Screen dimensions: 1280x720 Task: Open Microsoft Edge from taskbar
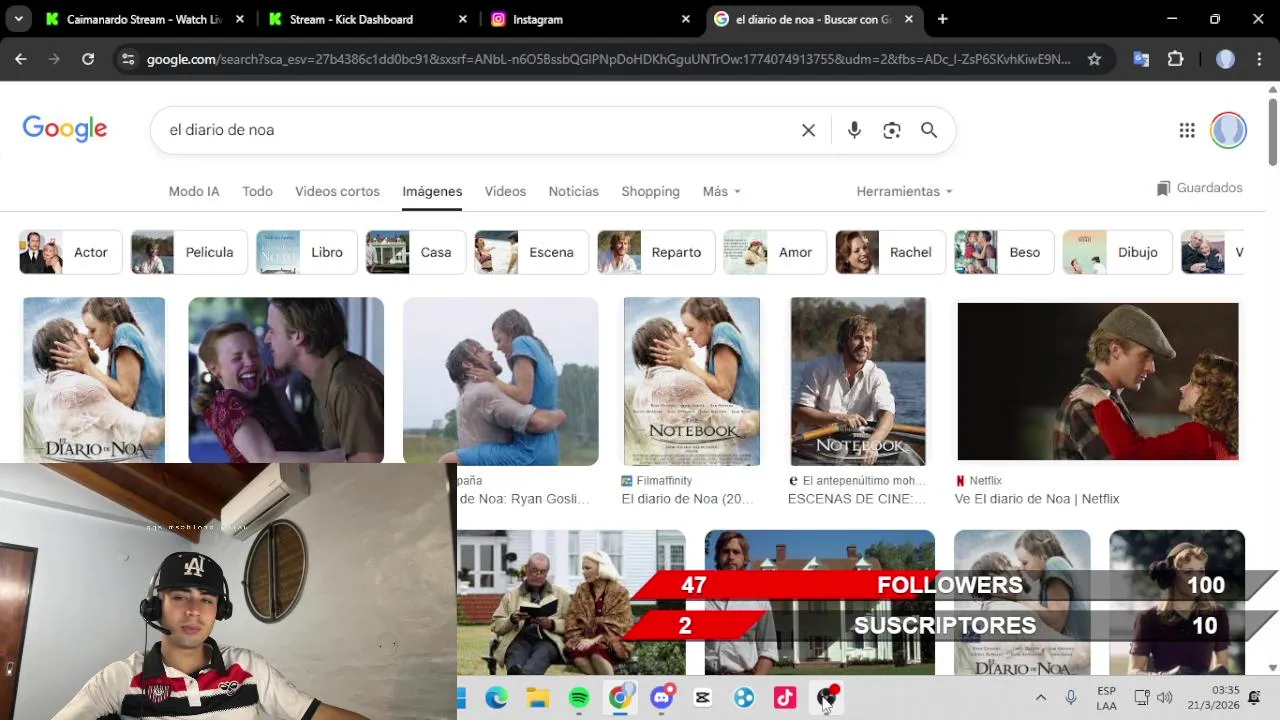tap(496, 698)
